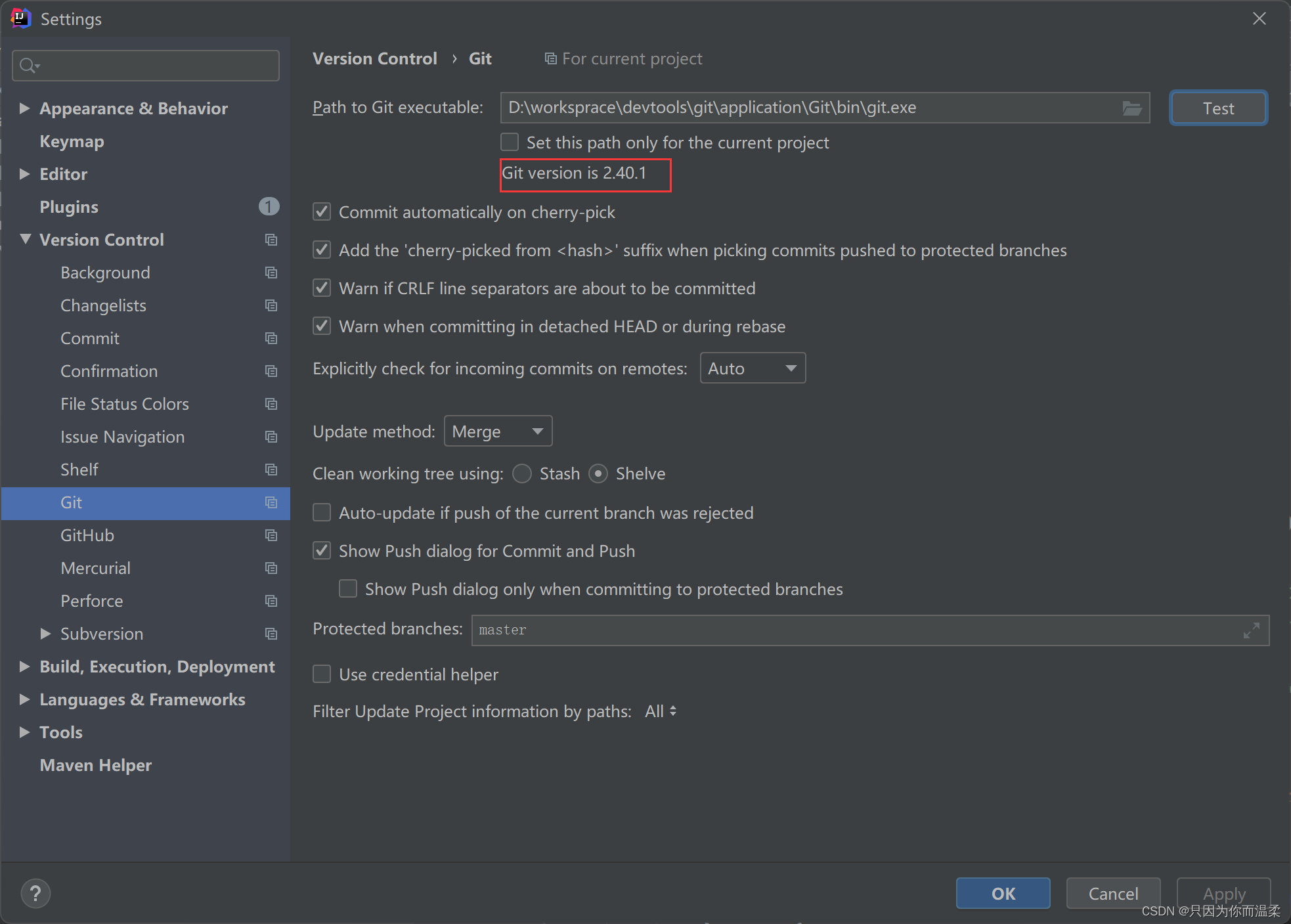
Task: Click the project-level icon beside Shelf item
Action: [271, 470]
